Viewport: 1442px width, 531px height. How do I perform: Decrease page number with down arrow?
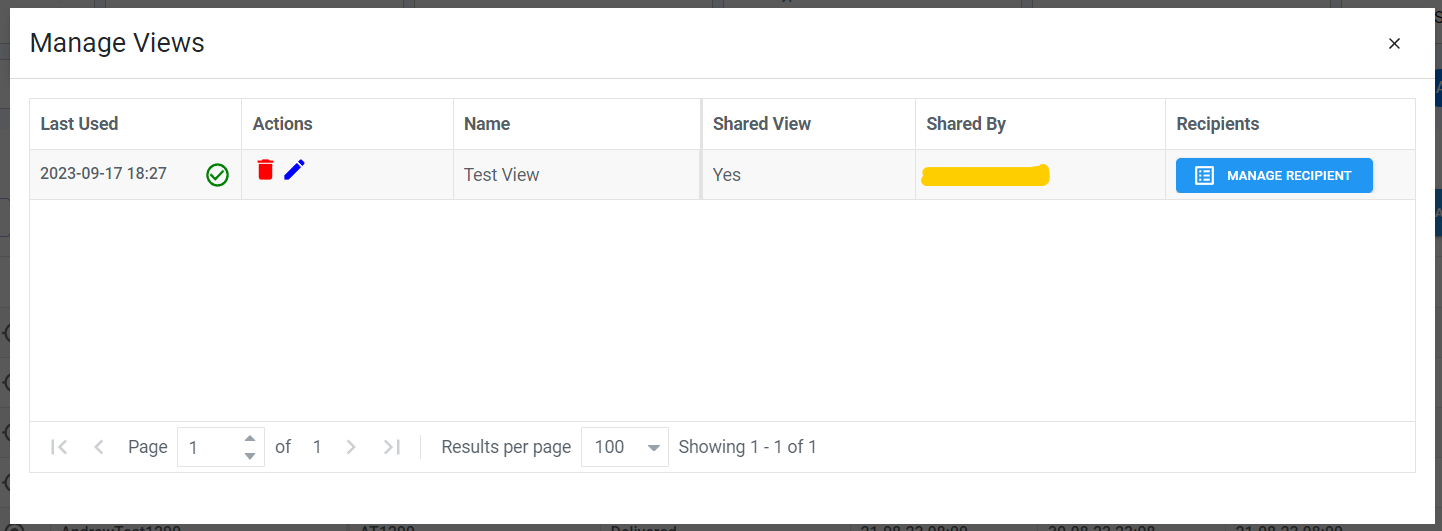250,456
